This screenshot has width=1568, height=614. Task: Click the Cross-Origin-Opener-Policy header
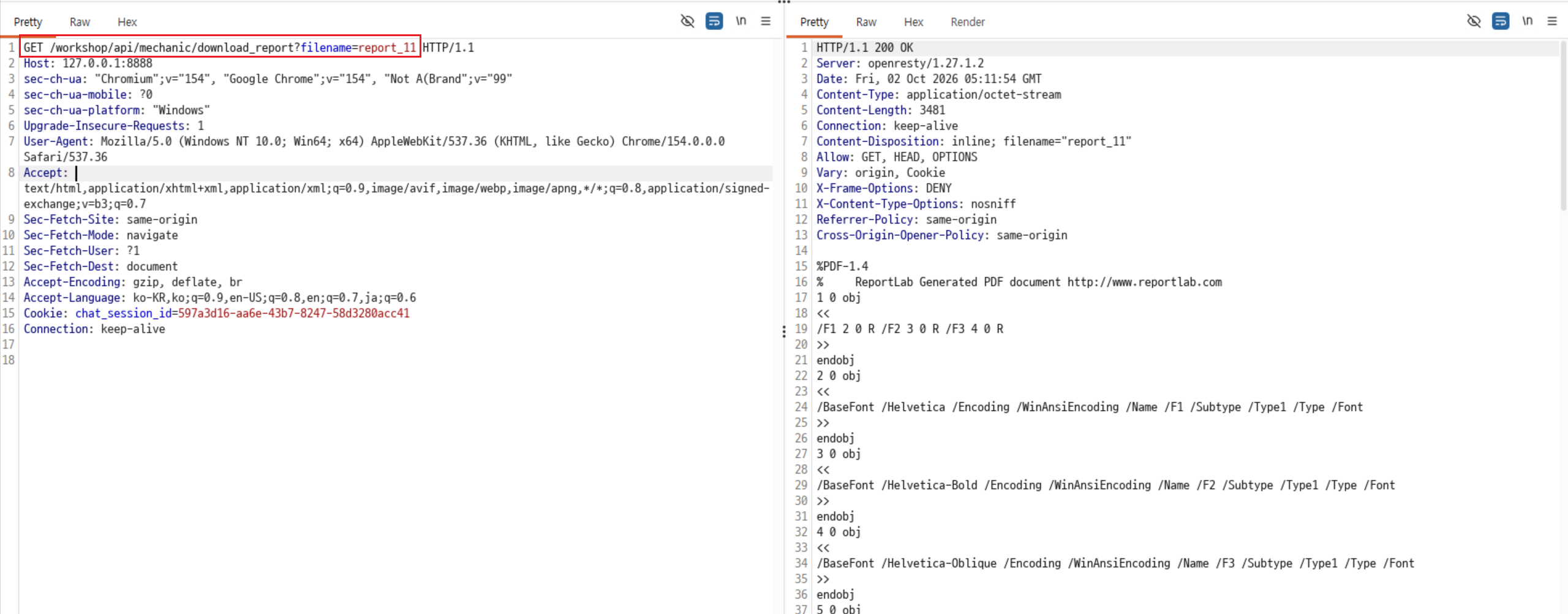pyautogui.click(x=941, y=235)
